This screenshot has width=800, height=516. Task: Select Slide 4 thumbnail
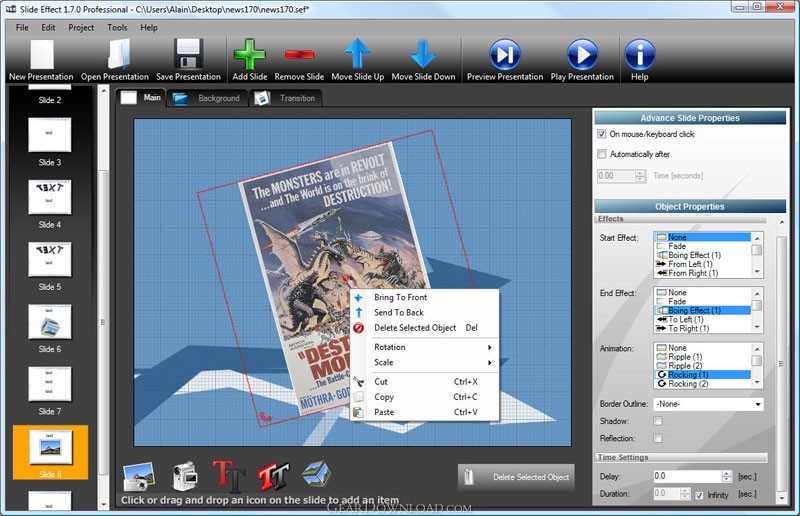49,197
